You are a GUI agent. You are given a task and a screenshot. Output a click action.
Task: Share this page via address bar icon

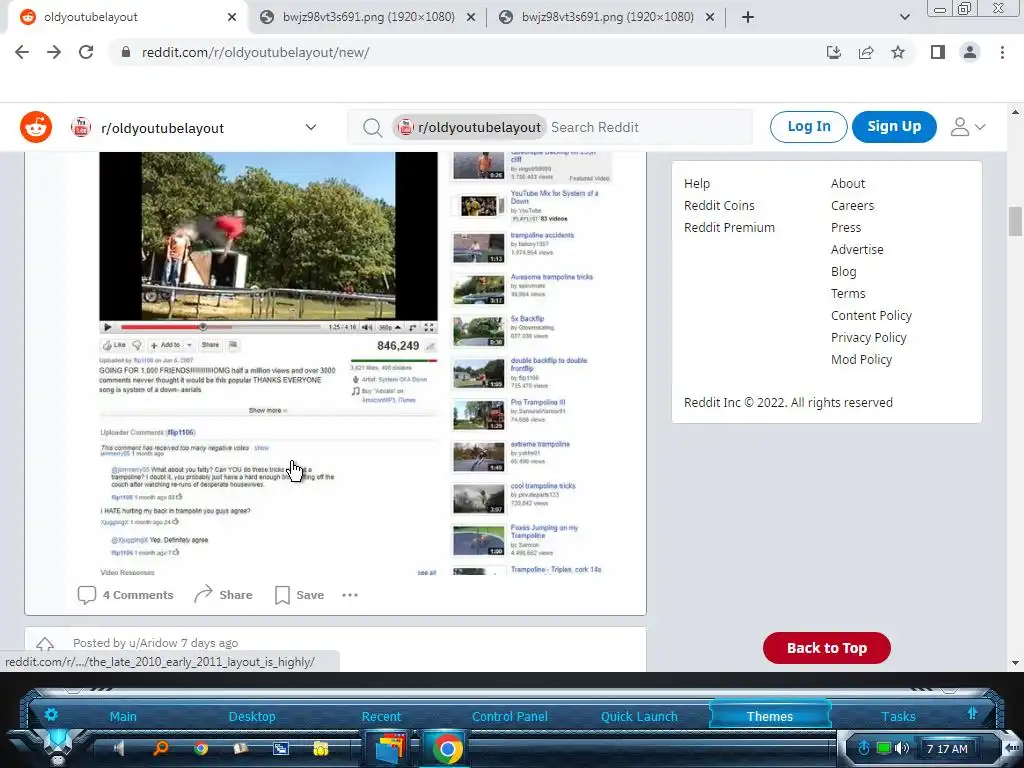tap(866, 52)
